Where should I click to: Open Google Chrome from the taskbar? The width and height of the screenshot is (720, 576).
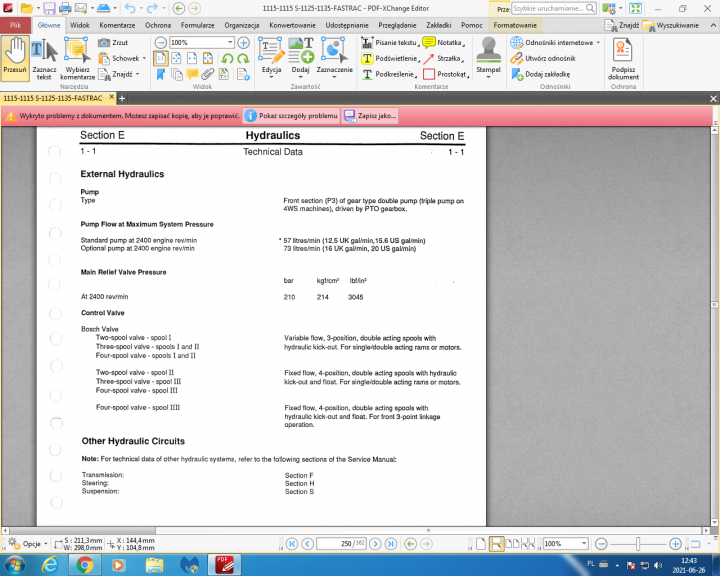tap(85, 565)
